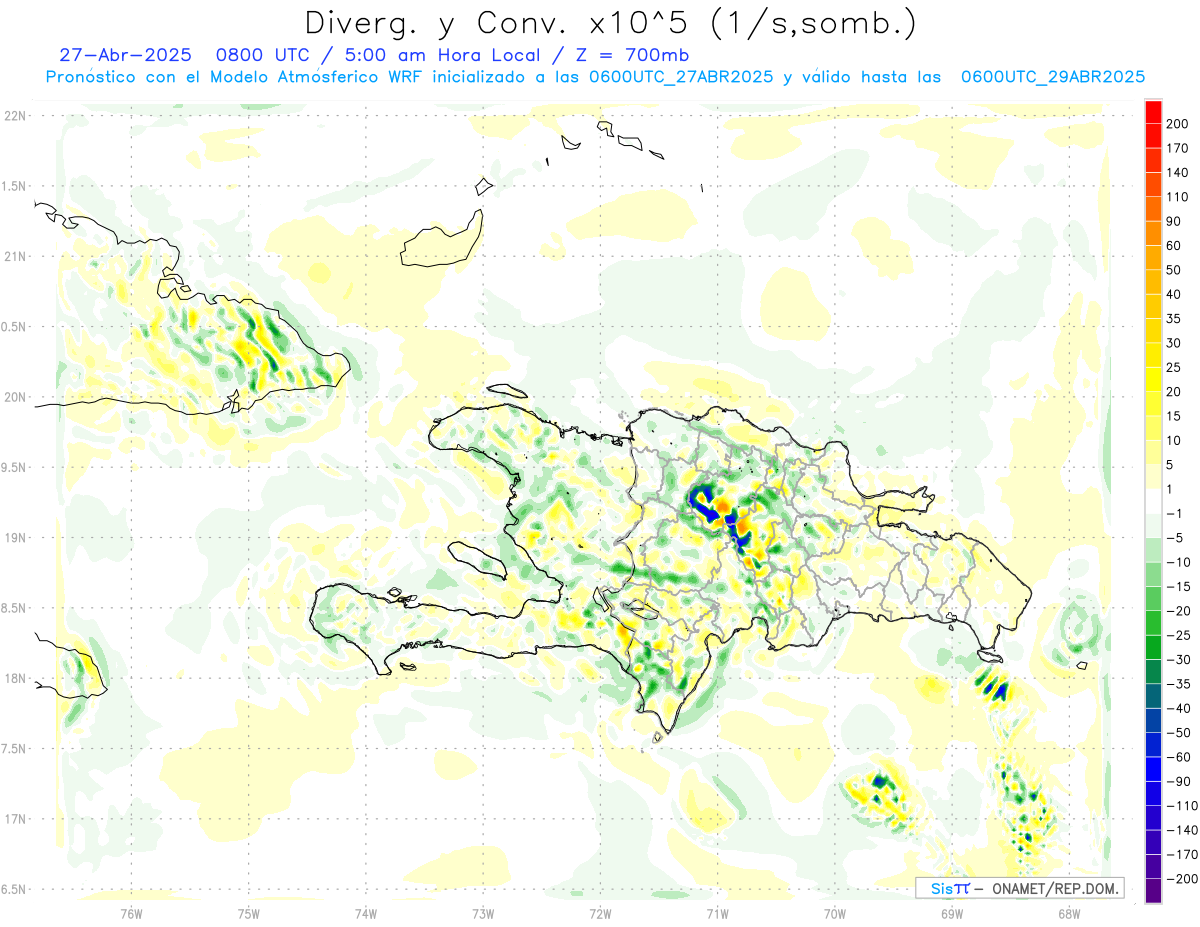Click the color scale value "-1"

pyautogui.click(x=1176, y=513)
